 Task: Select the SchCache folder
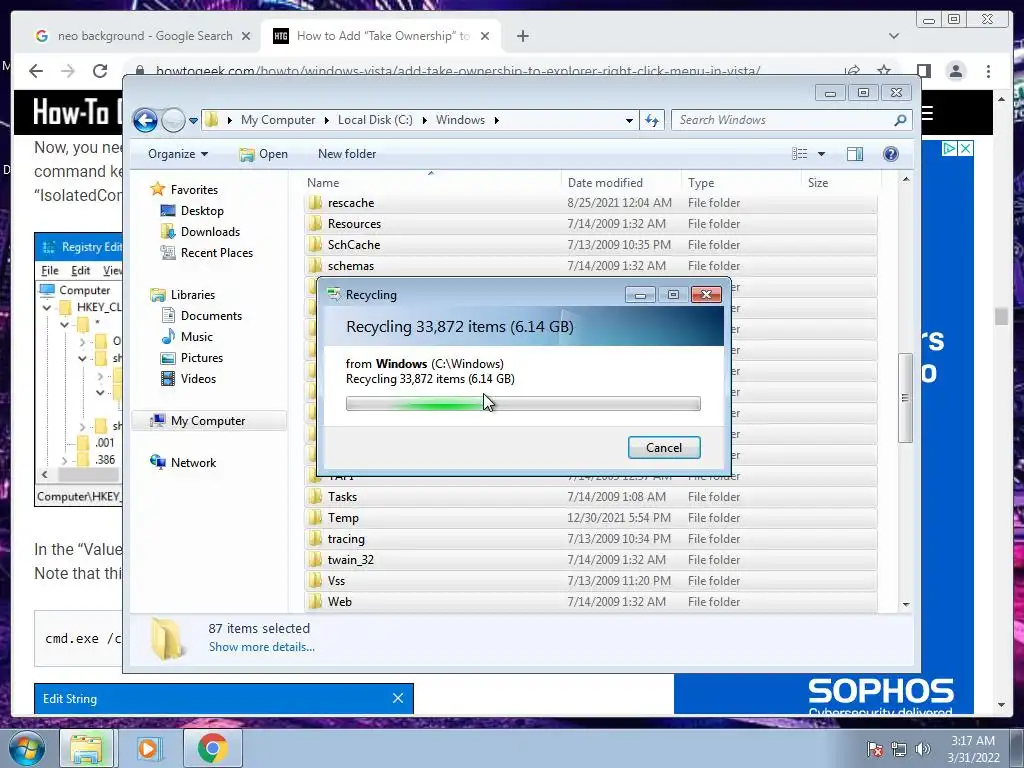590,245
